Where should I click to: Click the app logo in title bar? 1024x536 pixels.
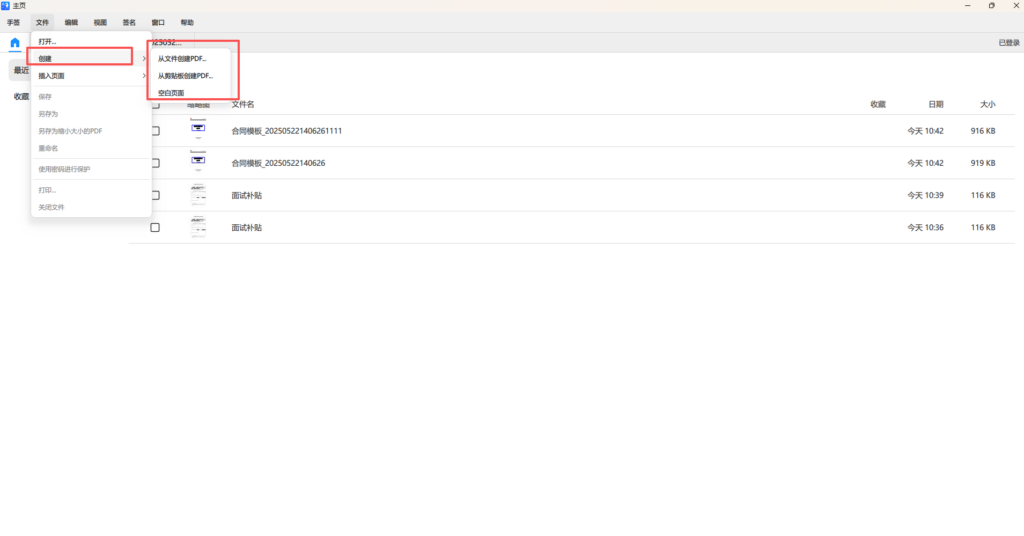click(6, 6)
